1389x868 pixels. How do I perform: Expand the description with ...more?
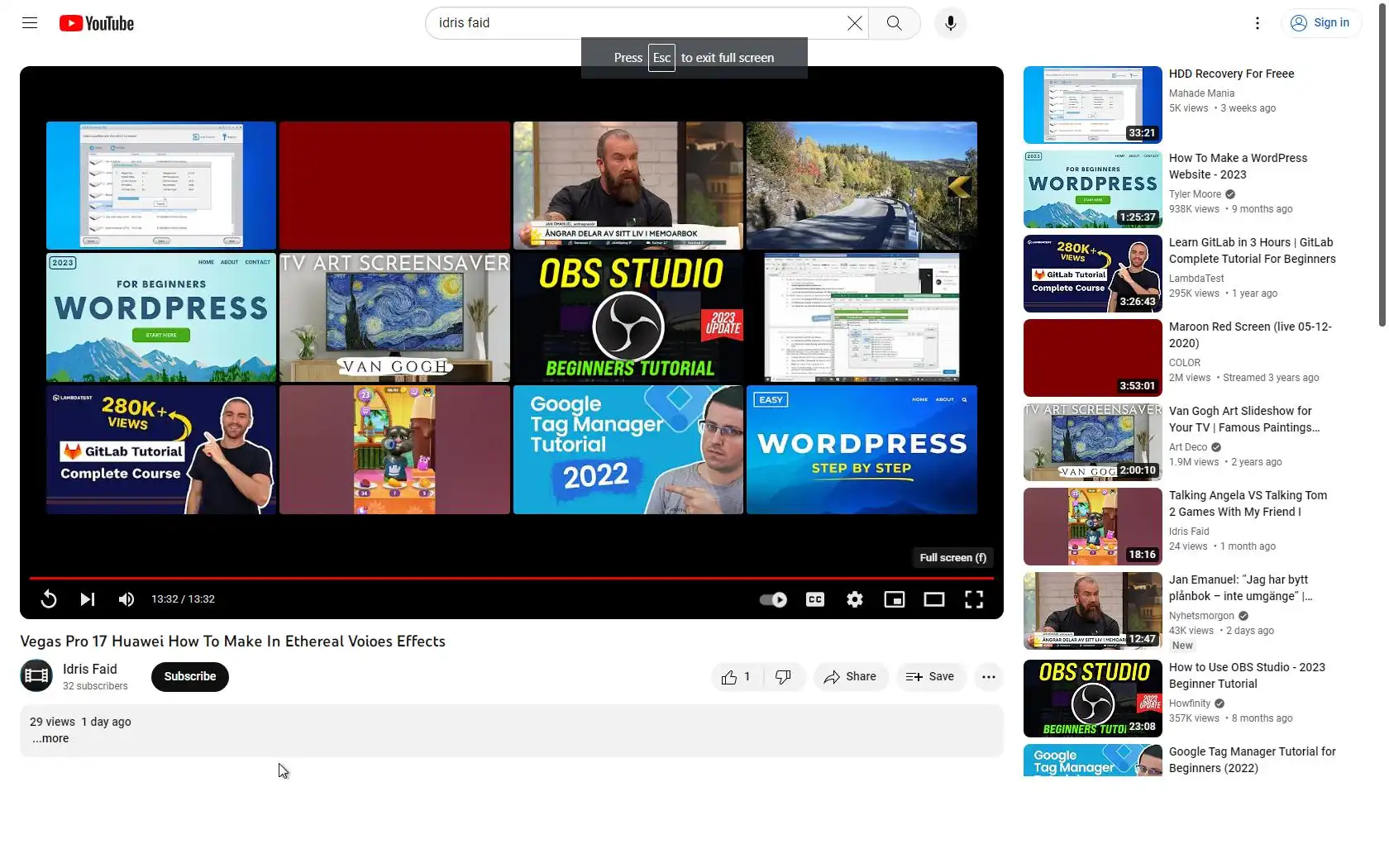tap(51, 739)
